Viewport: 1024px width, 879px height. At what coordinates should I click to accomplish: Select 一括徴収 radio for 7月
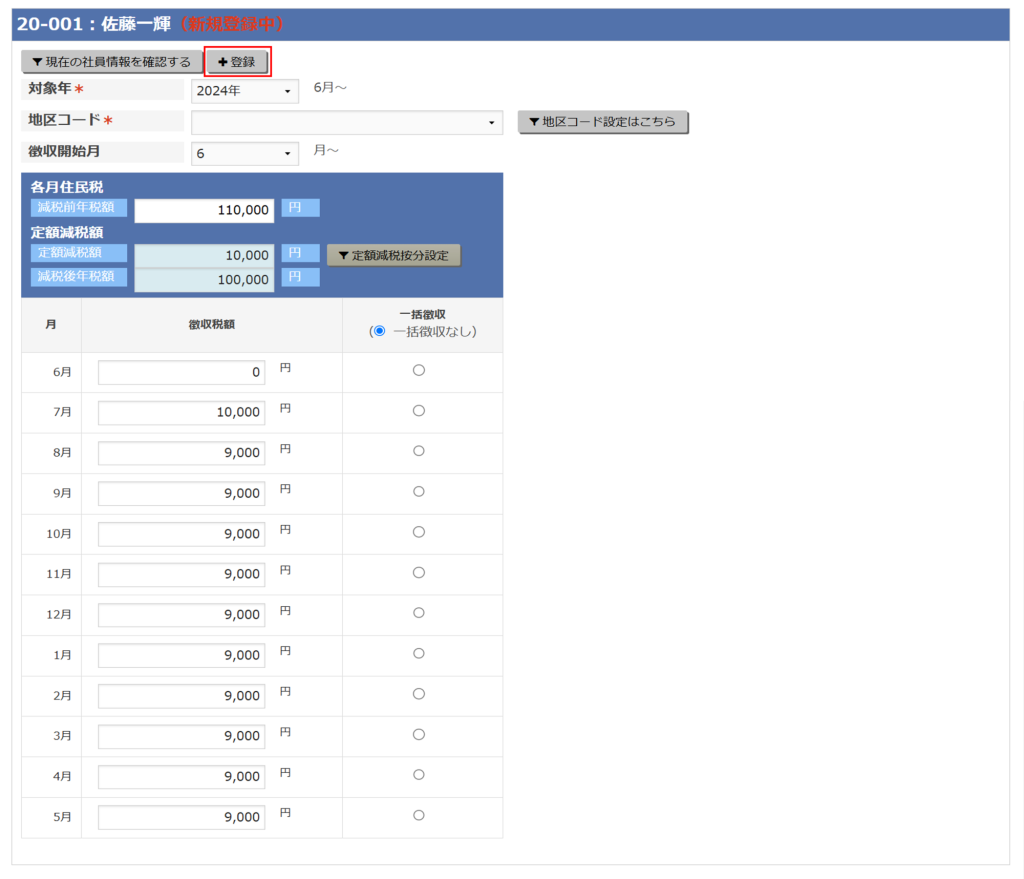[x=419, y=411]
